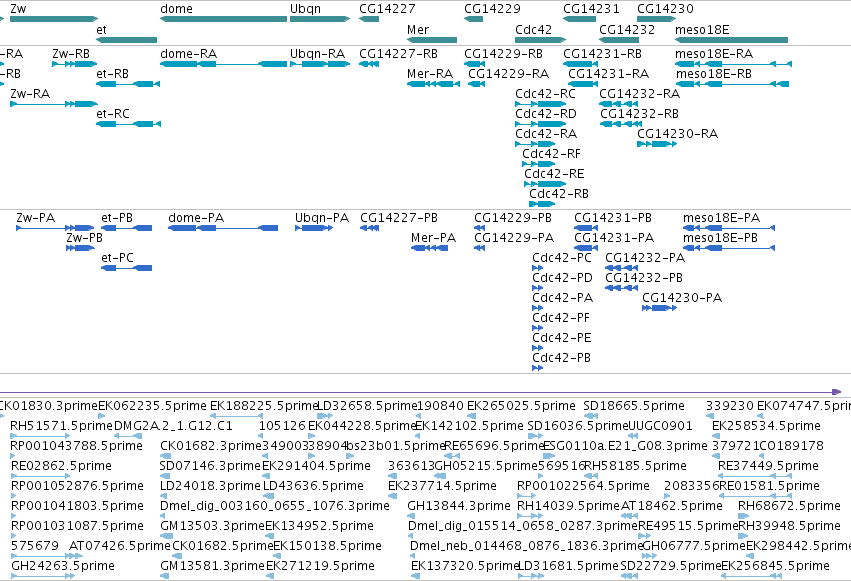
Task: Click the EST label GH13844.3prime
Action: point(459,506)
